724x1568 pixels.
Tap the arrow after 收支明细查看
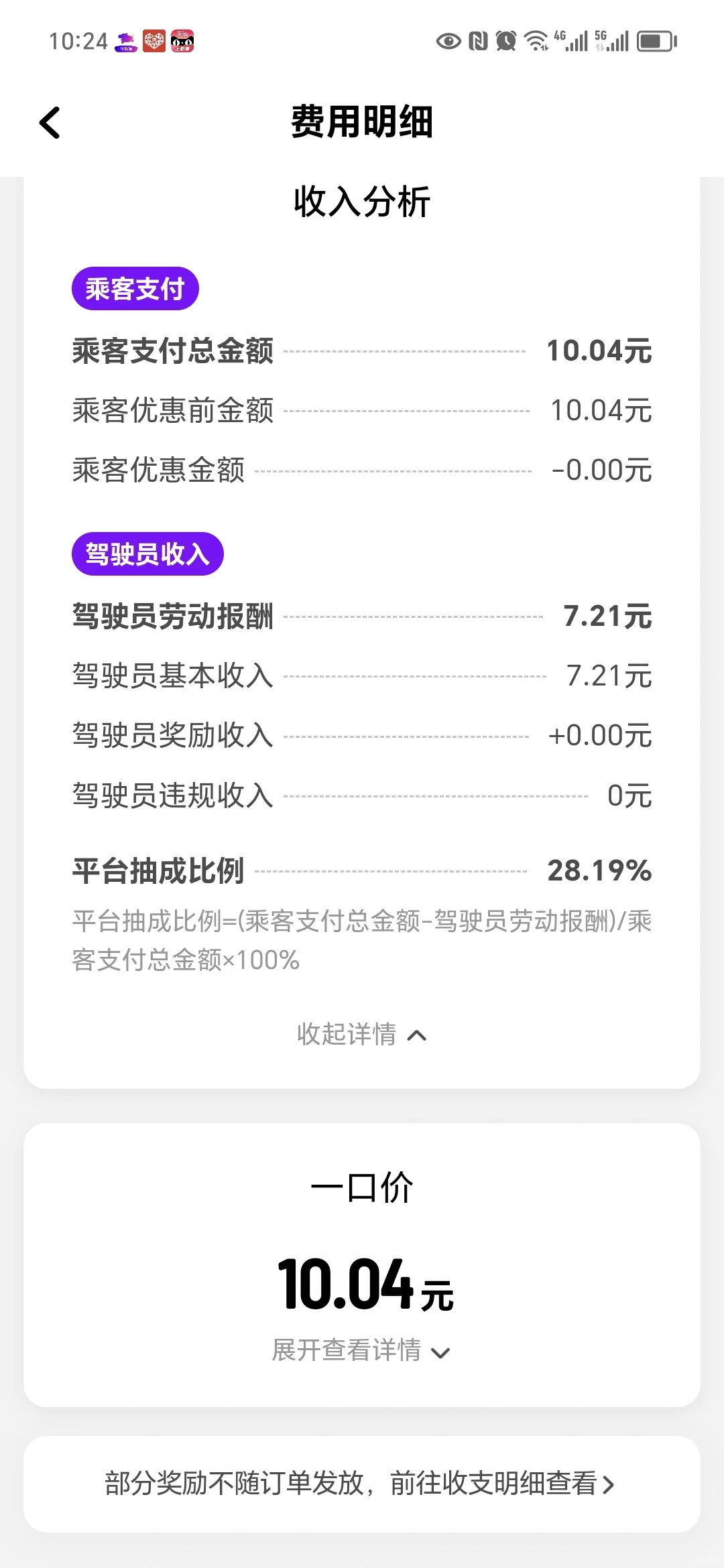click(608, 1485)
